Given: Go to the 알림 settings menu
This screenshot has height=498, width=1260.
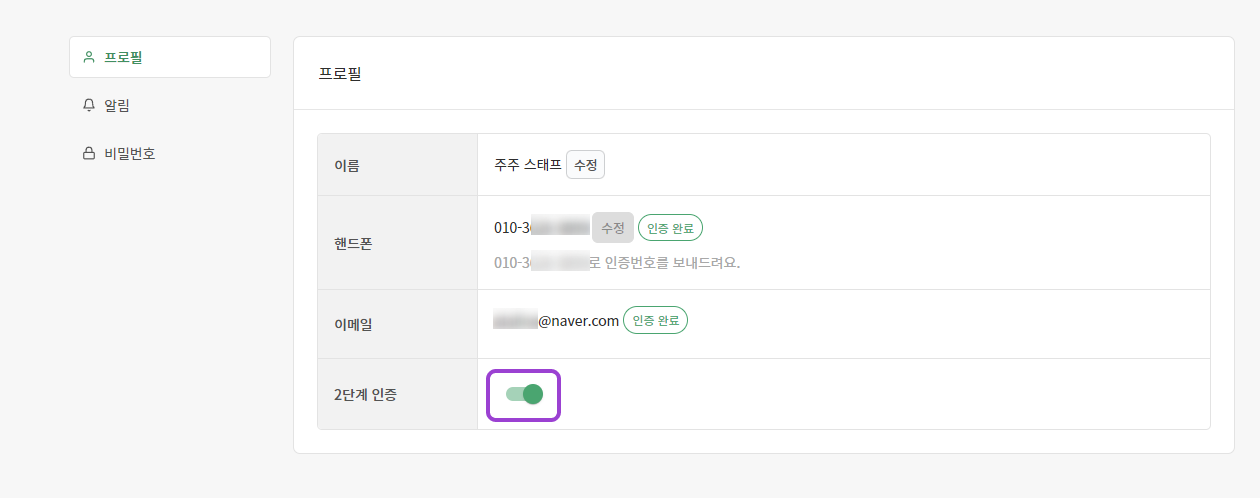Looking at the screenshot, I should click(117, 105).
